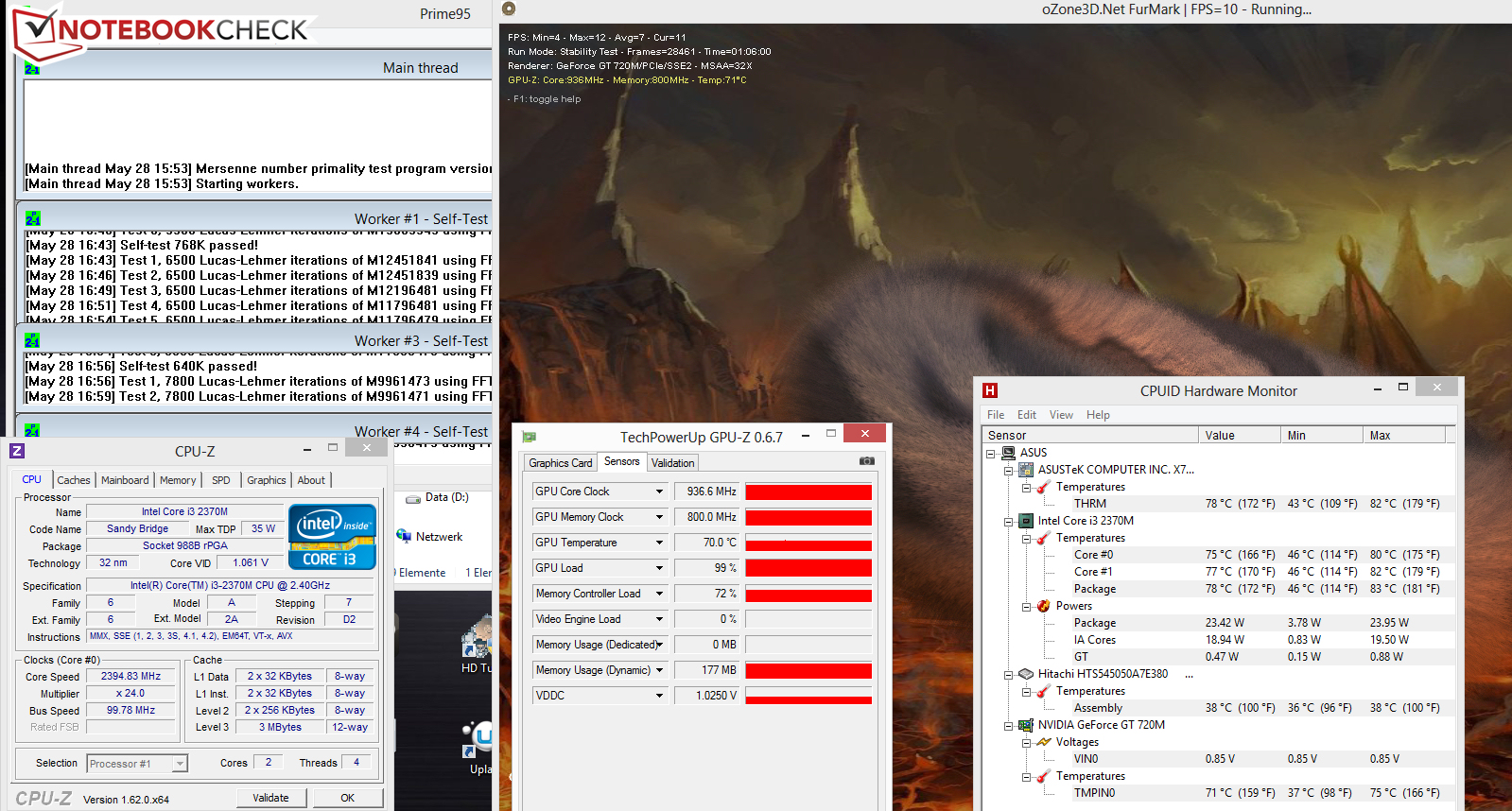Open the GPU Core Clock sensor dropdown
The image size is (1512, 811).
point(659,492)
